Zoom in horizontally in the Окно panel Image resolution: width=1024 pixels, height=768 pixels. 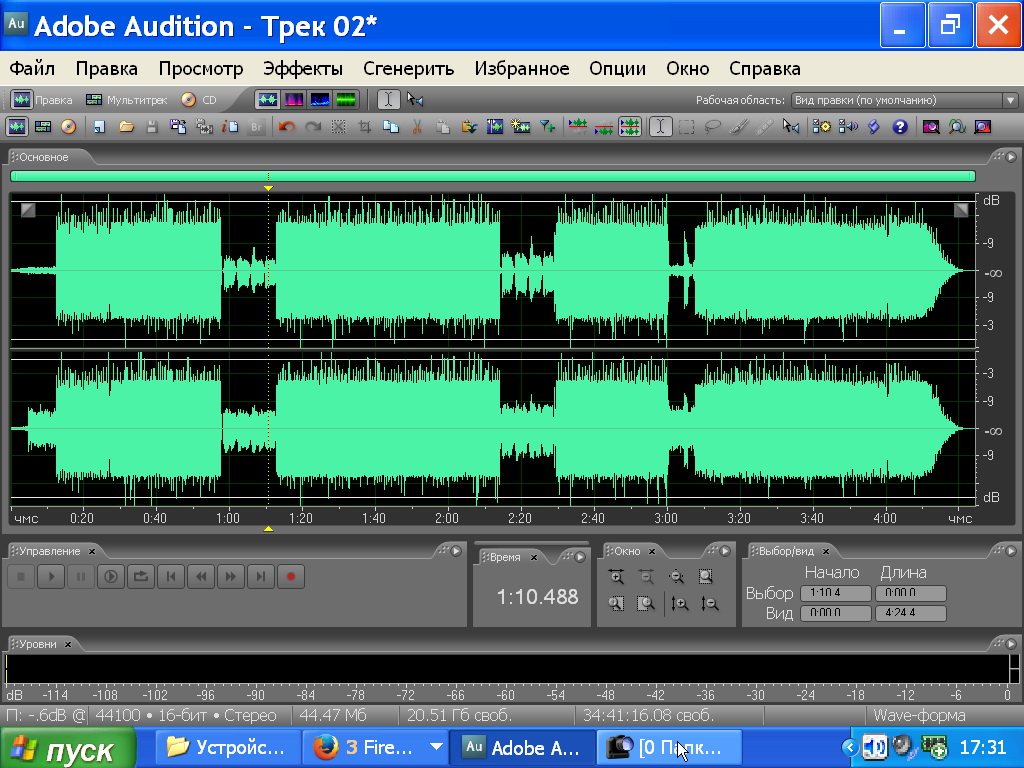point(616,576)
